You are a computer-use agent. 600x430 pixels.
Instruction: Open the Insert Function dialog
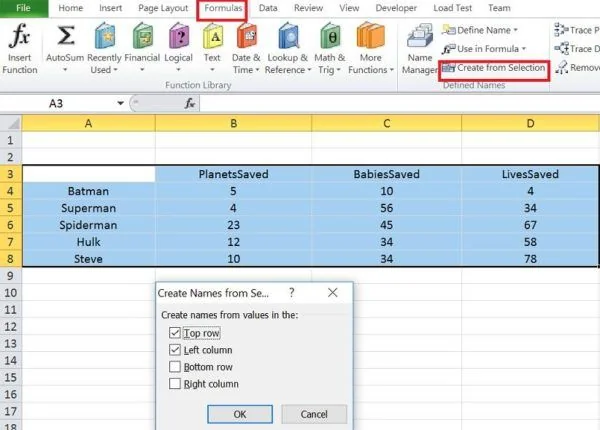coord(20,48)
